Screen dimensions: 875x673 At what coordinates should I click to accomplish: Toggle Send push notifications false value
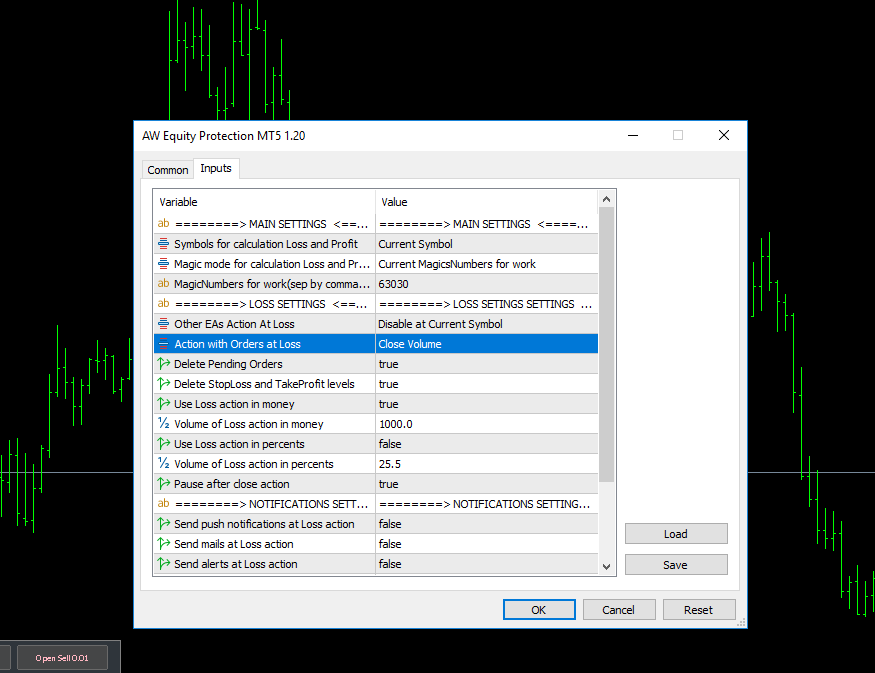point(487,524)
